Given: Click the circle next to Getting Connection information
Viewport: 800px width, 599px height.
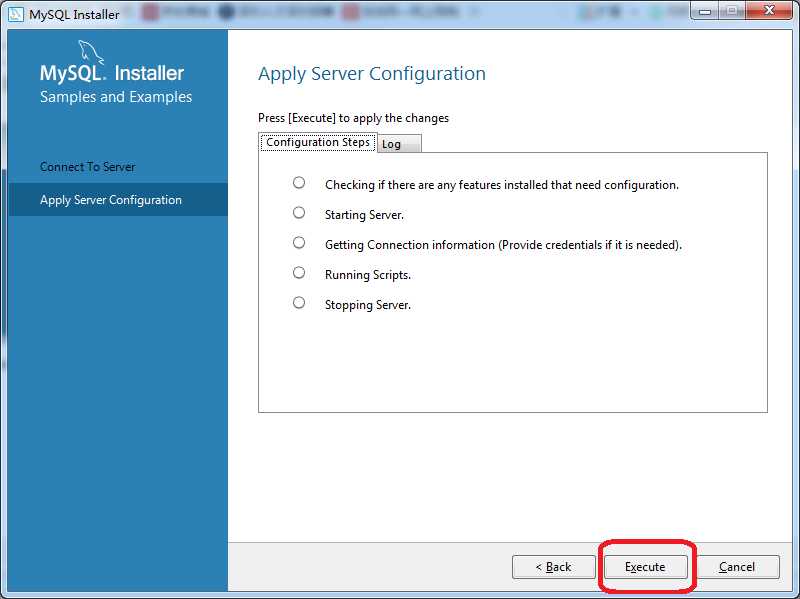Looking at the screenshot, I should 299,243.
